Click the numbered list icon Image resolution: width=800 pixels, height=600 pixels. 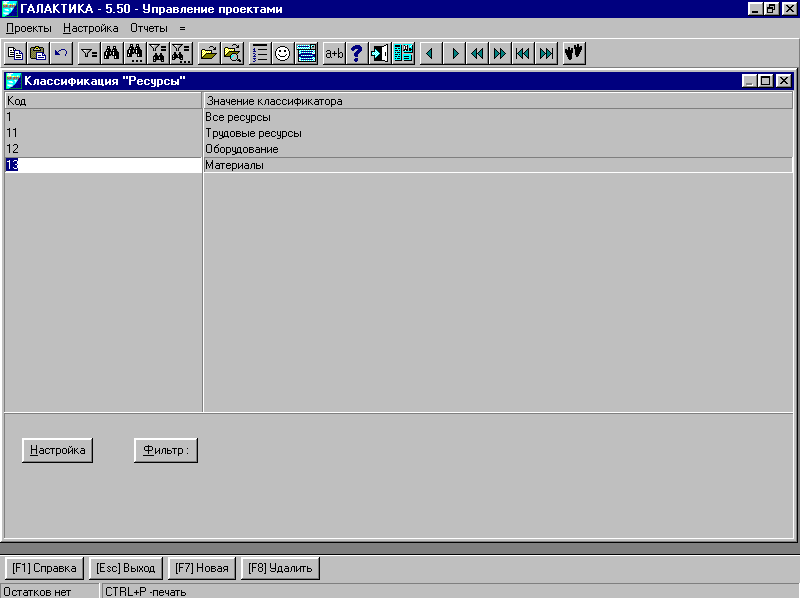click(260, 53)
